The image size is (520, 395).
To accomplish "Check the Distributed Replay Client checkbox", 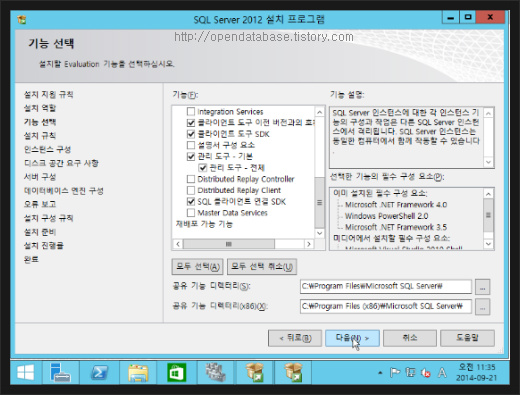I will (x=191, y=190).
